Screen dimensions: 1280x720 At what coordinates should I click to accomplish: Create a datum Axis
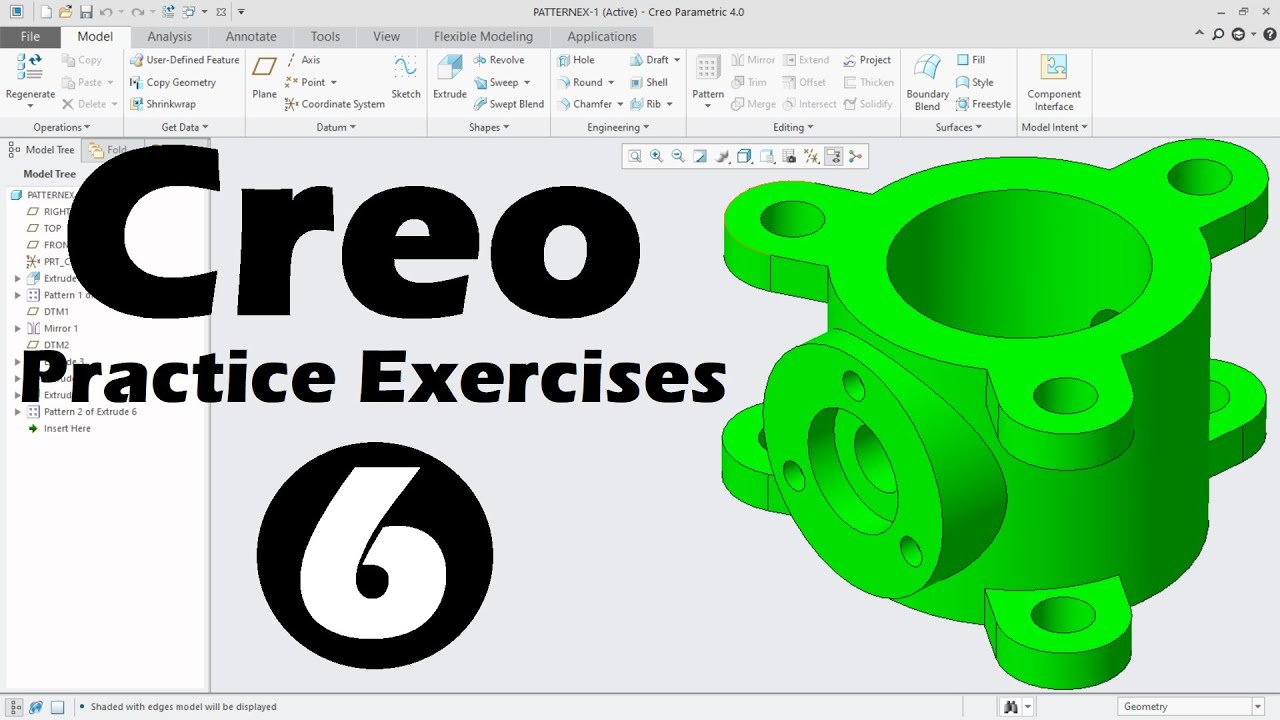303,60
